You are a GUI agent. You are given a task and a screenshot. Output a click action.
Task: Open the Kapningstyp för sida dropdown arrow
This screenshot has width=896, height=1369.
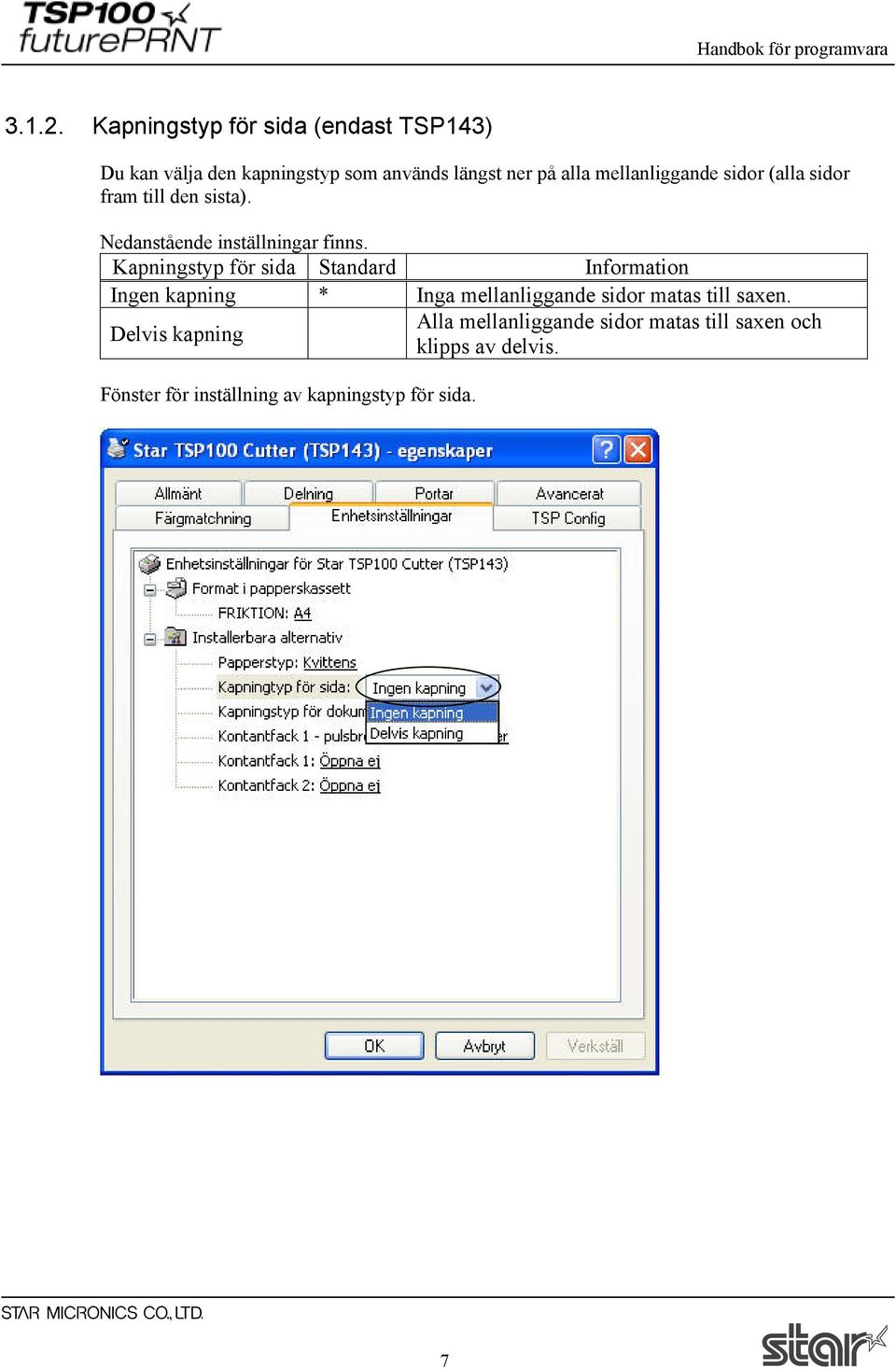coord(486,688)
